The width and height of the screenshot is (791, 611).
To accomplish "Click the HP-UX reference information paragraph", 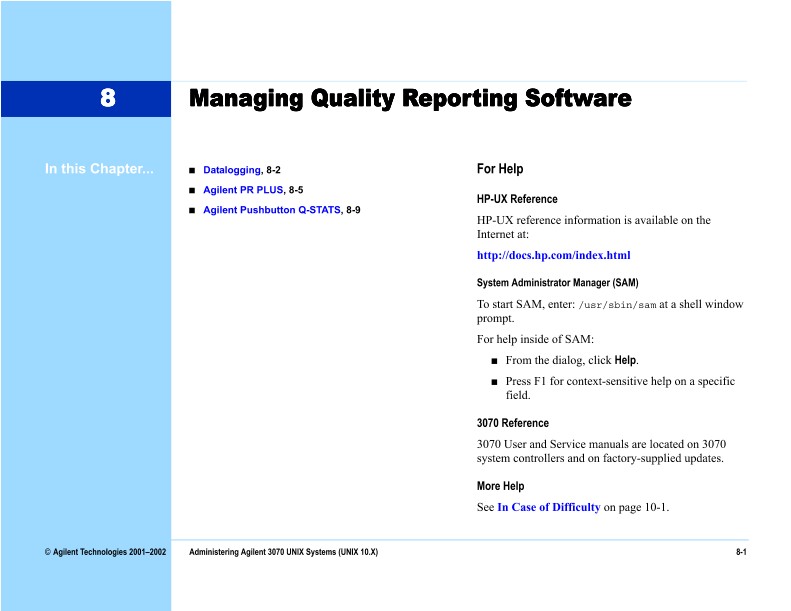I will click(x=594, y=227).
